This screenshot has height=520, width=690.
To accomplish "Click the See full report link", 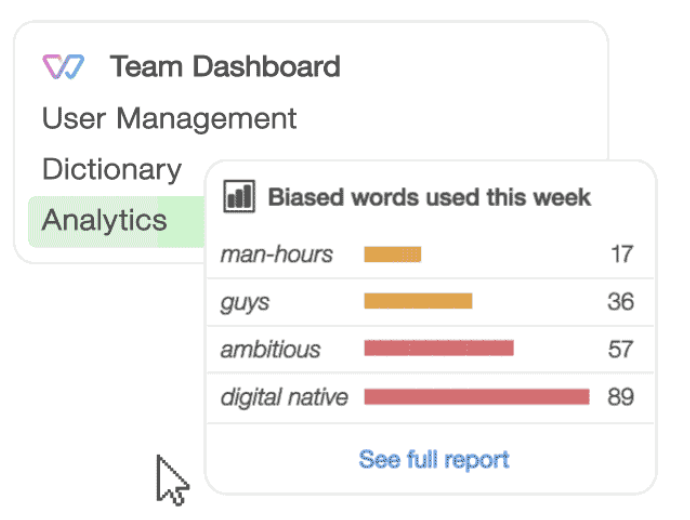I will coord(434,459).
